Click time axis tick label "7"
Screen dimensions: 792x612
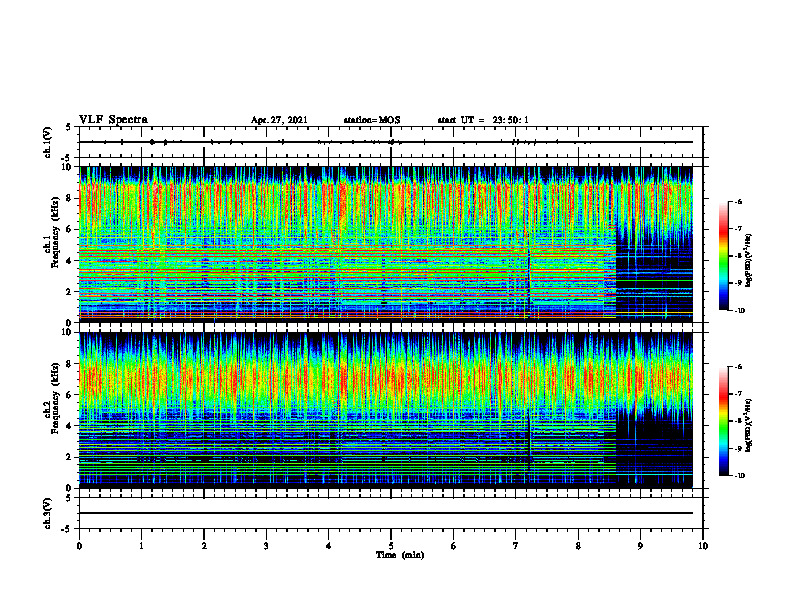click(x=516, y=546)
